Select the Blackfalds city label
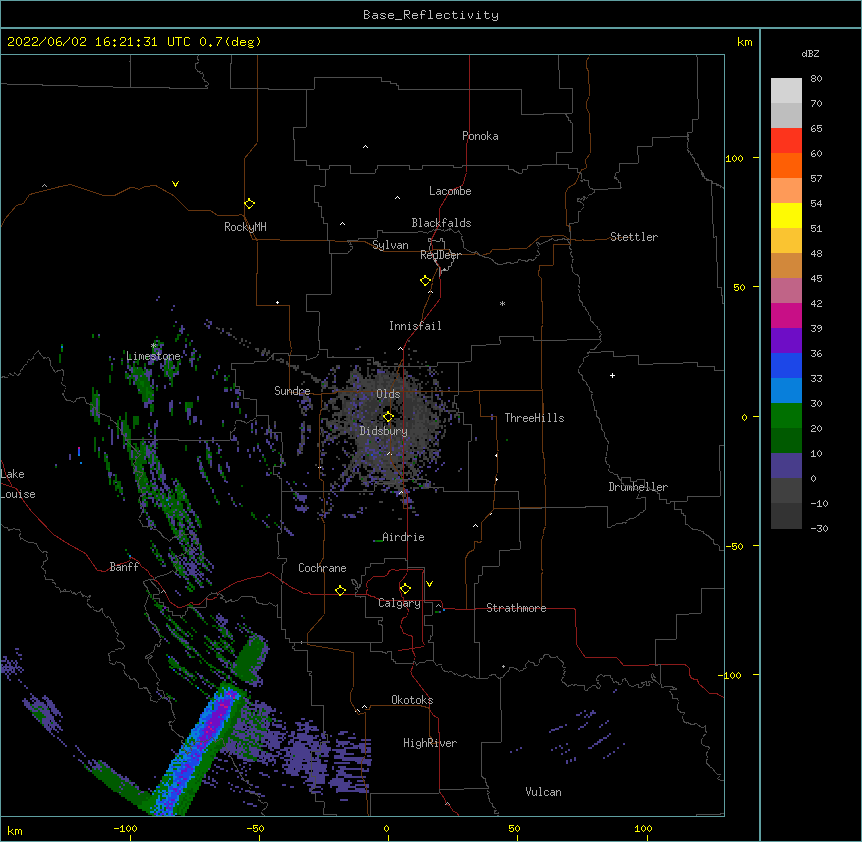 pos(441,223)
